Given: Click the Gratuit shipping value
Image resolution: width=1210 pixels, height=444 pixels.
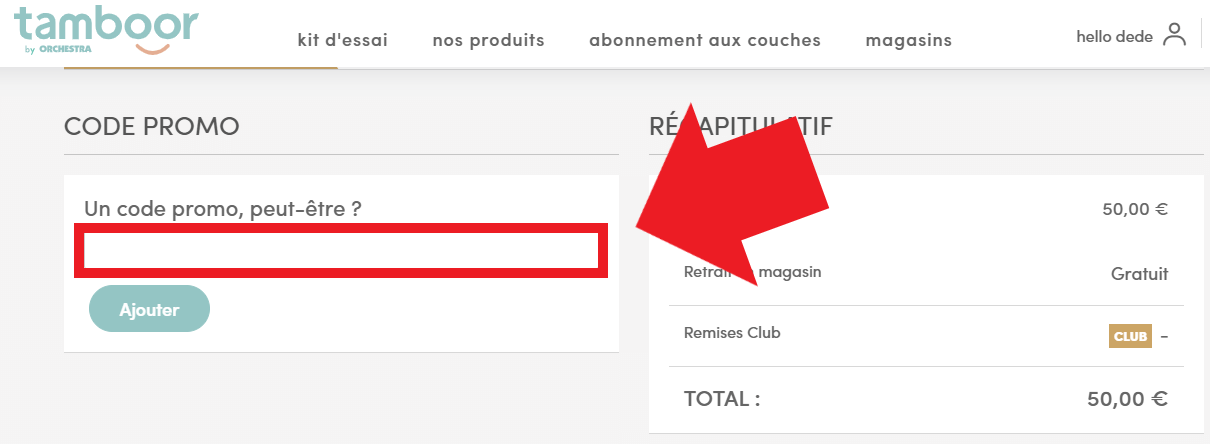Looking at the screenshot, I should [1140, 273].
